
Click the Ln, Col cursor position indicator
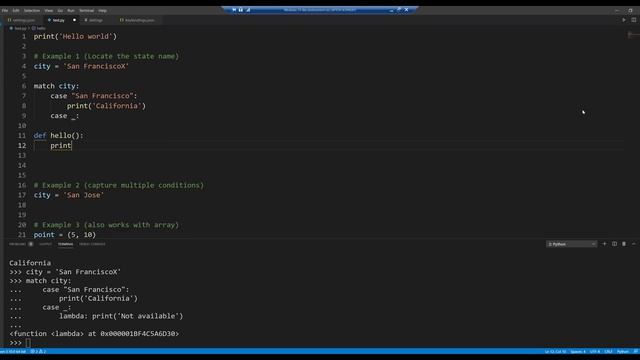555,352
